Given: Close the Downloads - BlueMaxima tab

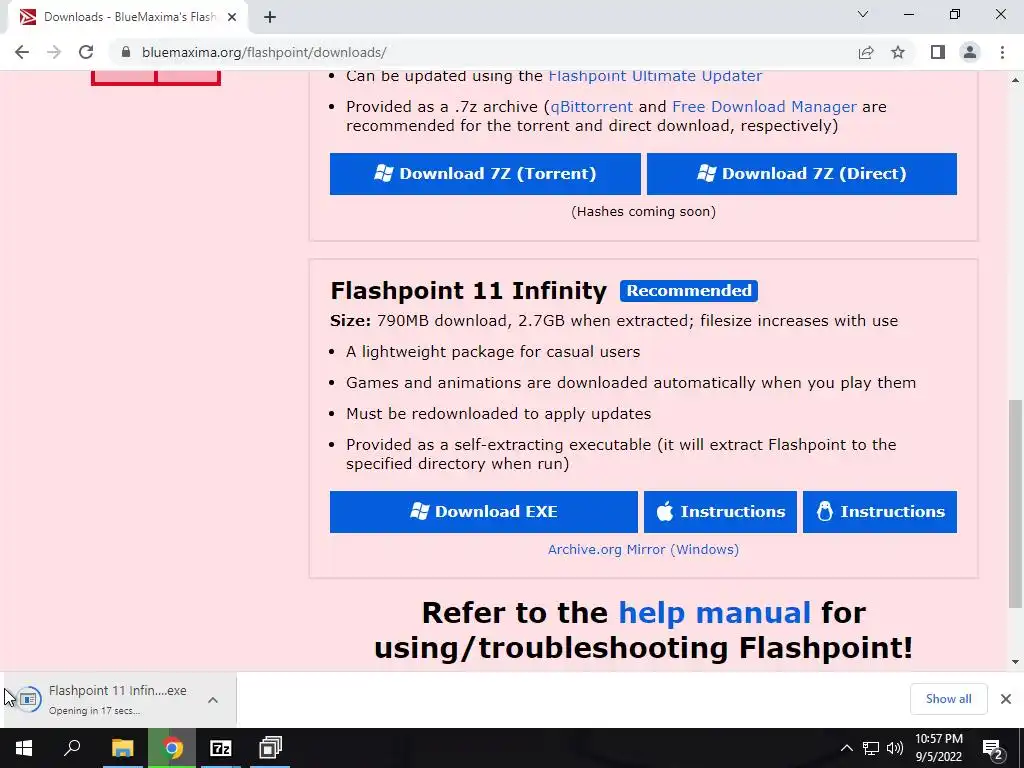Looking at the screenshot, I should tap(232, 17).
